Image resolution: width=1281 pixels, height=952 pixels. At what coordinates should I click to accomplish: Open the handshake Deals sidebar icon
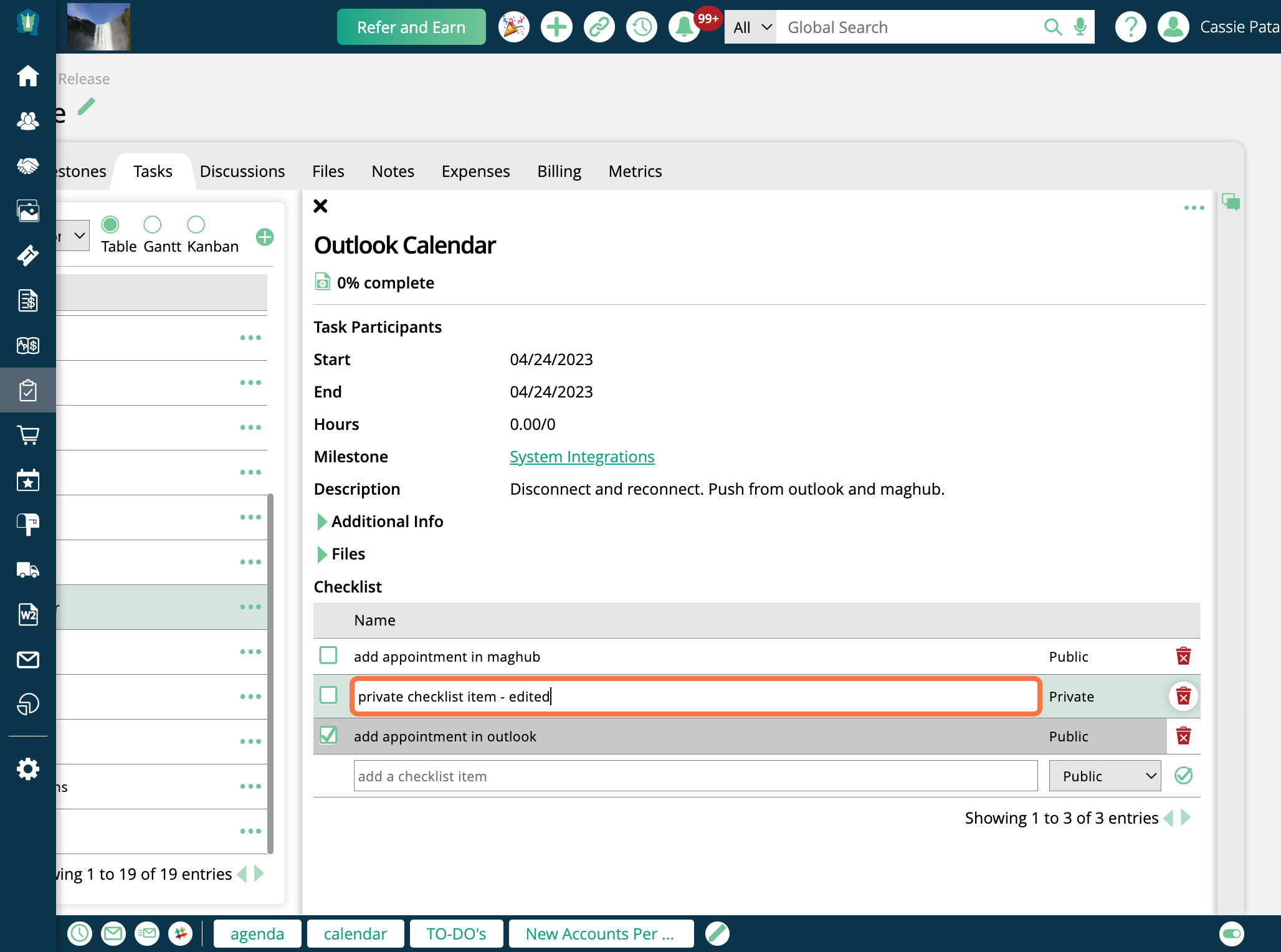click(28, 166)
